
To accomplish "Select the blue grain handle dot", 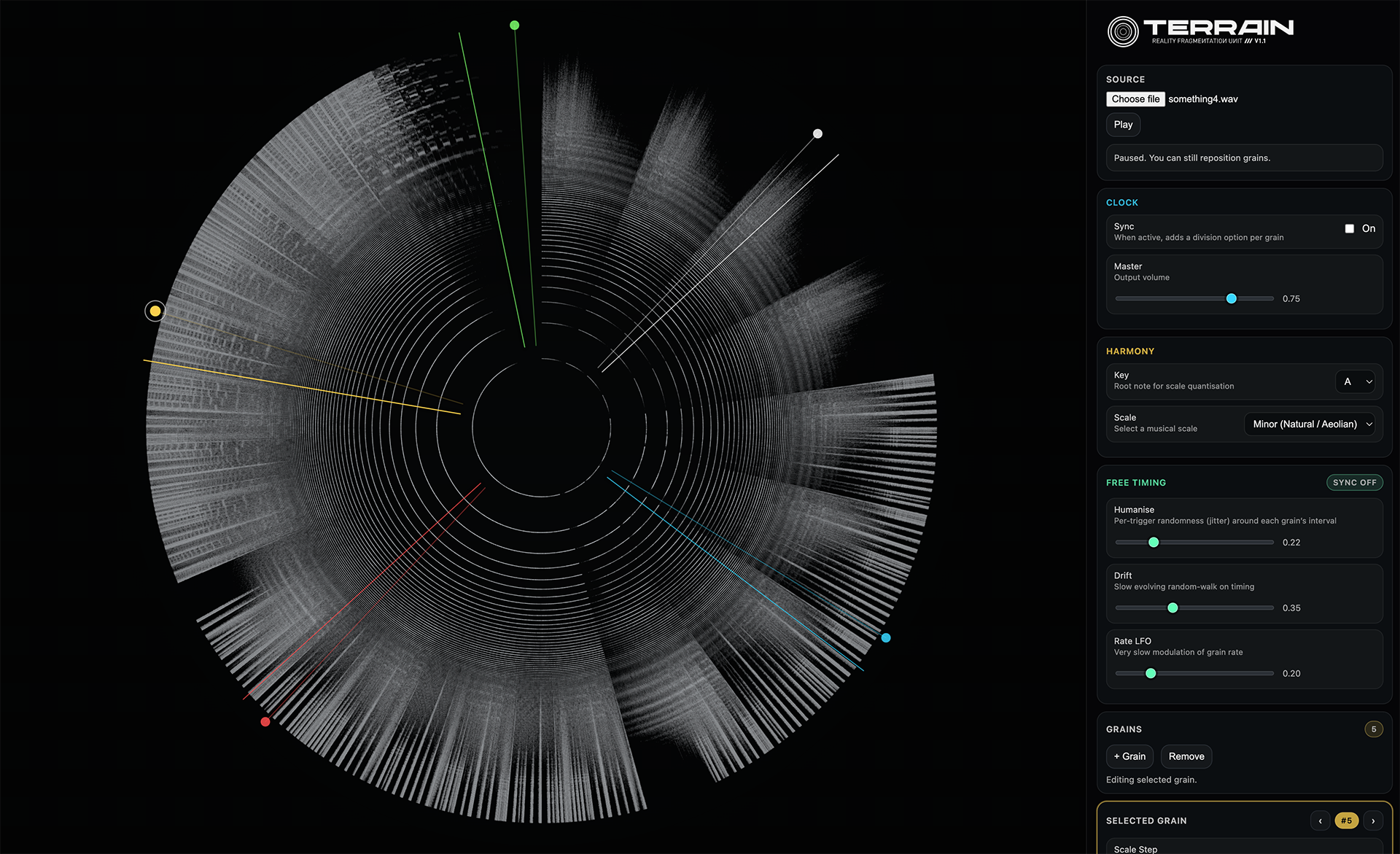I will (x=886, y=638).
